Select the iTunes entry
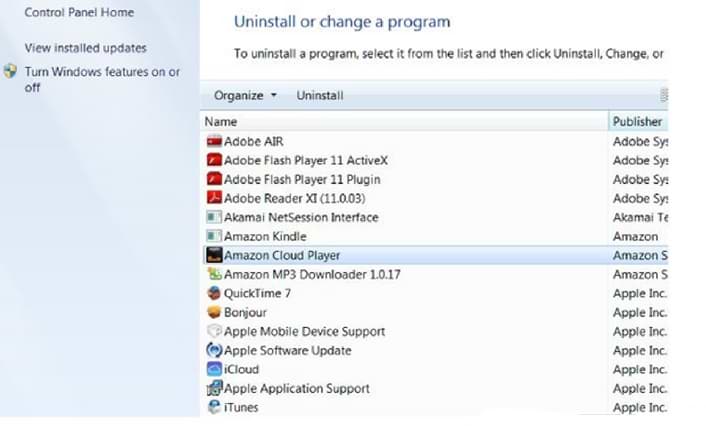Image resolution: width=706 pixels, height=426 pixels. [241, 407]
